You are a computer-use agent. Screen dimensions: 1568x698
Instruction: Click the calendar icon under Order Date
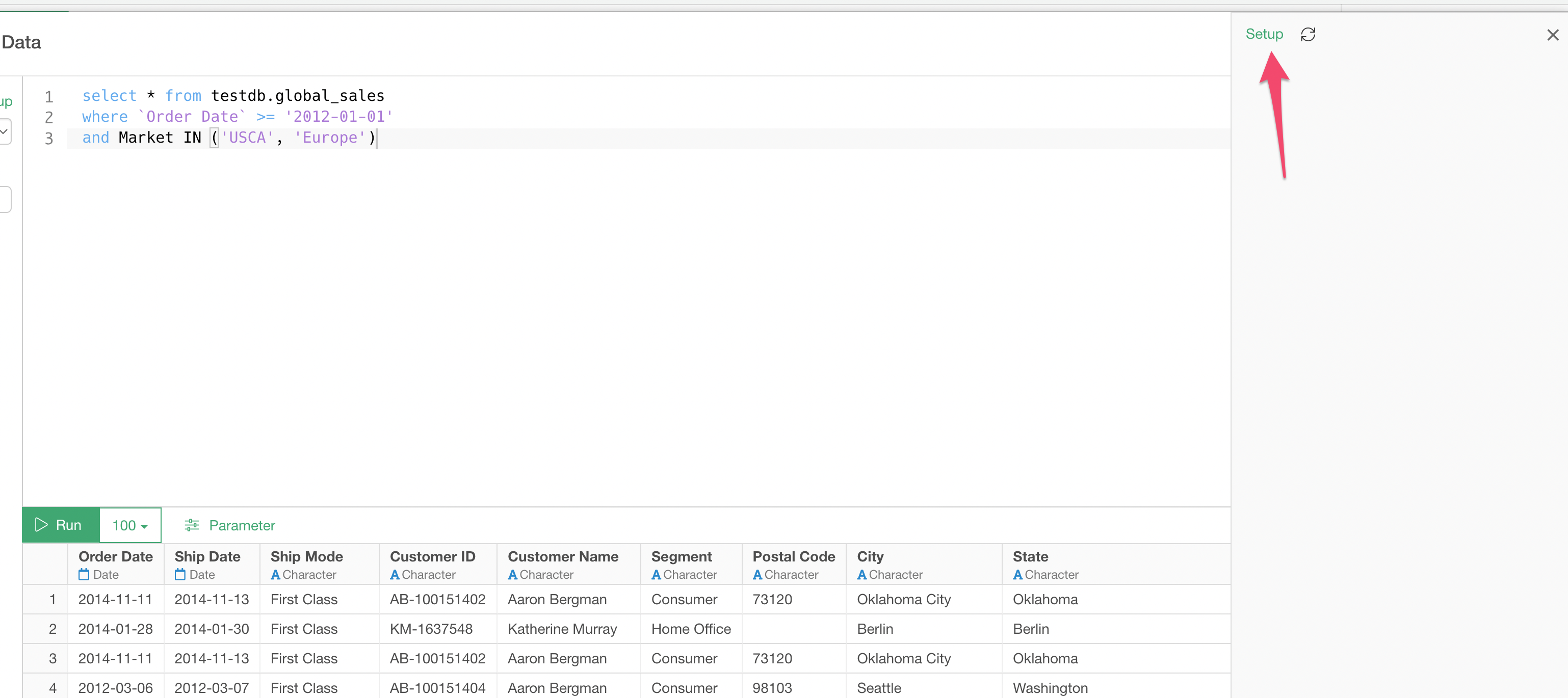pos(84,575)
